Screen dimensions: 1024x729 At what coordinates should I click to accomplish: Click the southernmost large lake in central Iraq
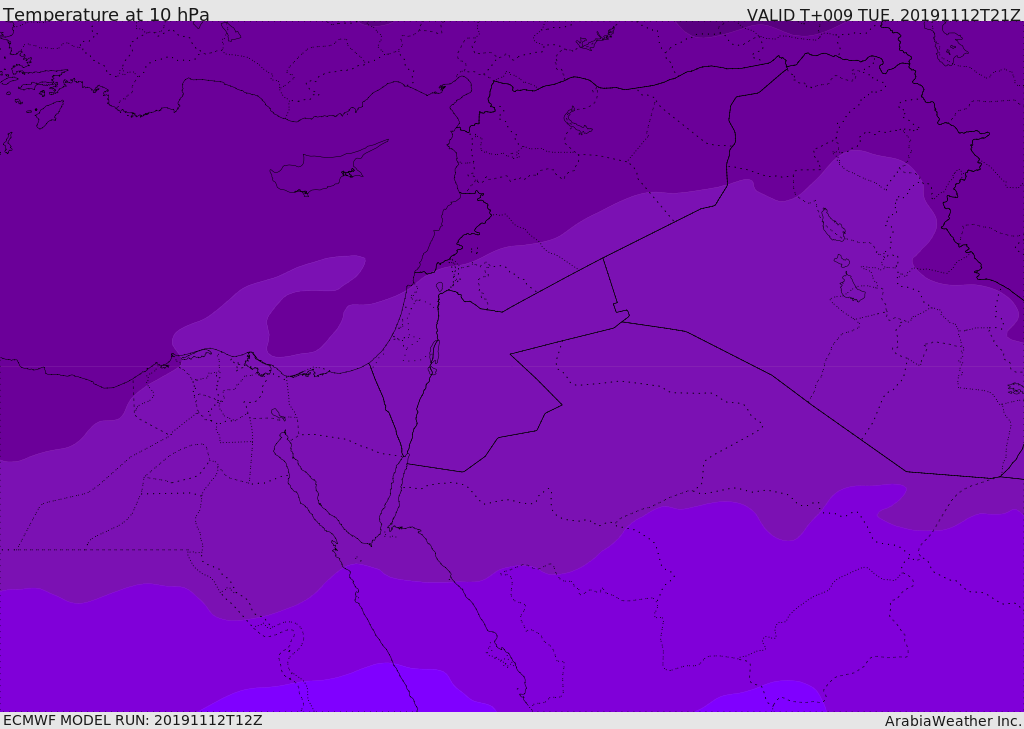click(x=851, y=288)
